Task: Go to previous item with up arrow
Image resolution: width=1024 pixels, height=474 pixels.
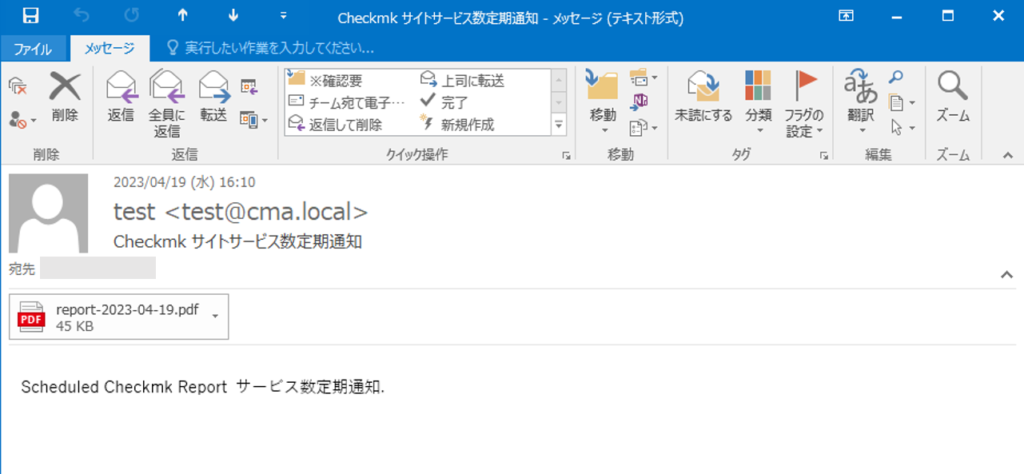Action: coord(182,16)
